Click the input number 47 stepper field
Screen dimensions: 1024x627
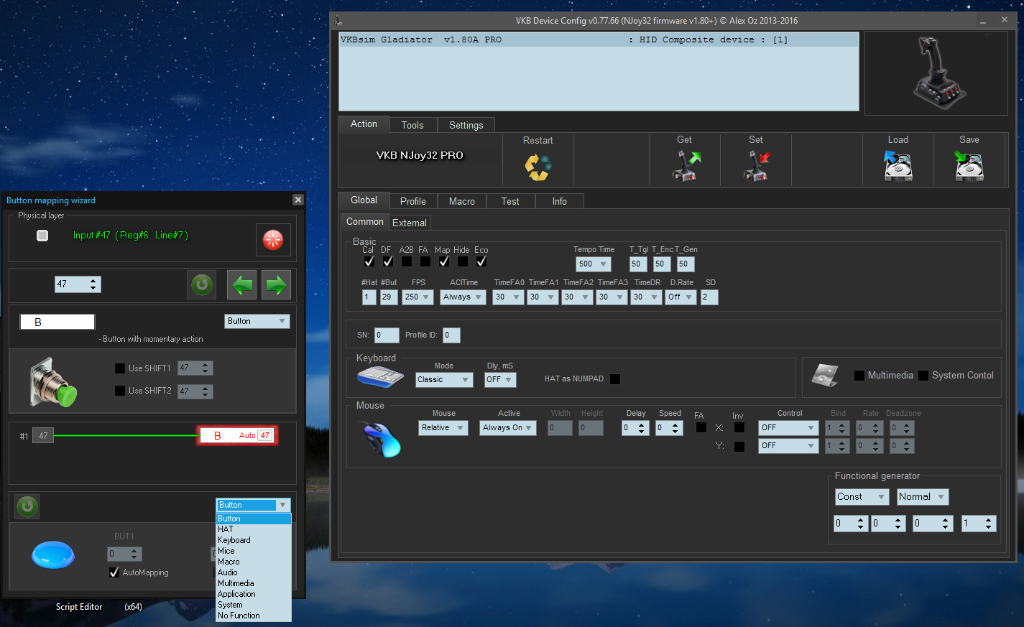point(78,284)
